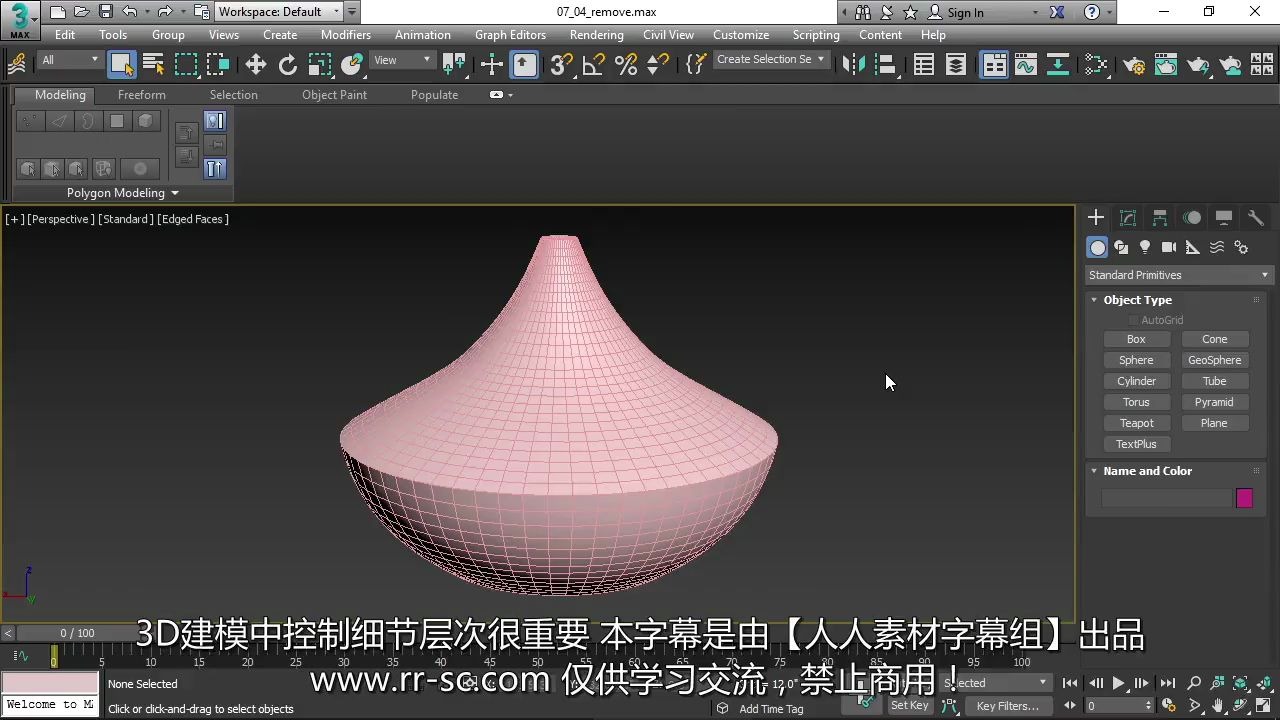Open the Workspace: Default dropdown
Screen dimensions: 1280x720
278,11
